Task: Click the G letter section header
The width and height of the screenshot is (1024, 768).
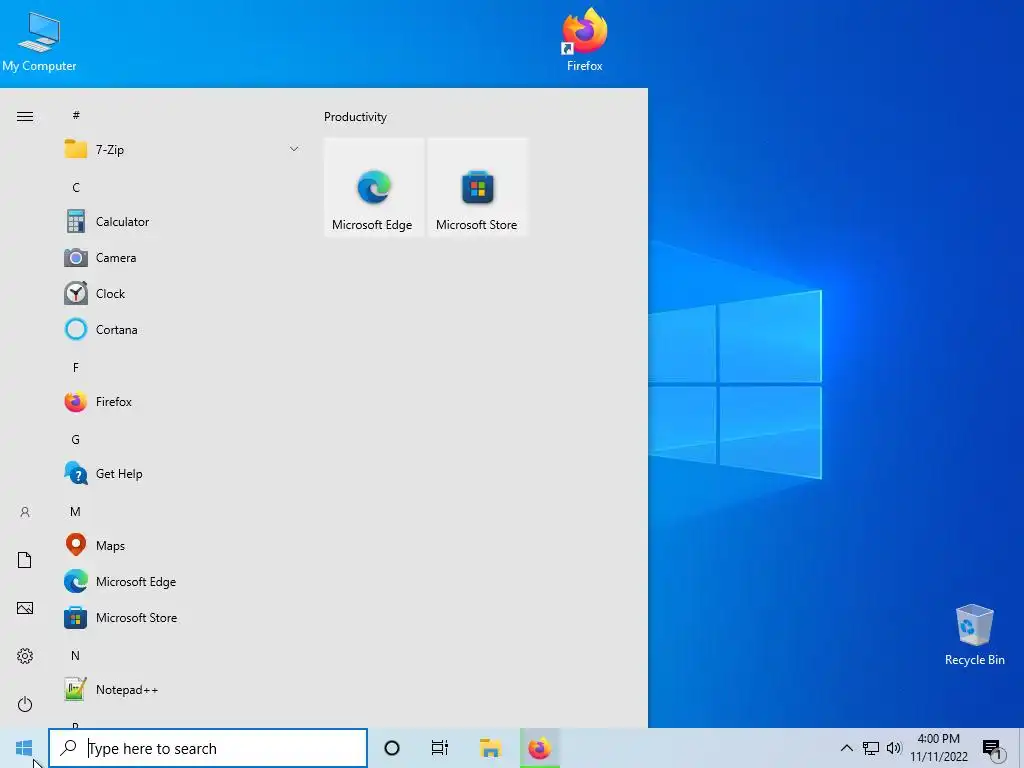Action: click(x=76, y=440)
